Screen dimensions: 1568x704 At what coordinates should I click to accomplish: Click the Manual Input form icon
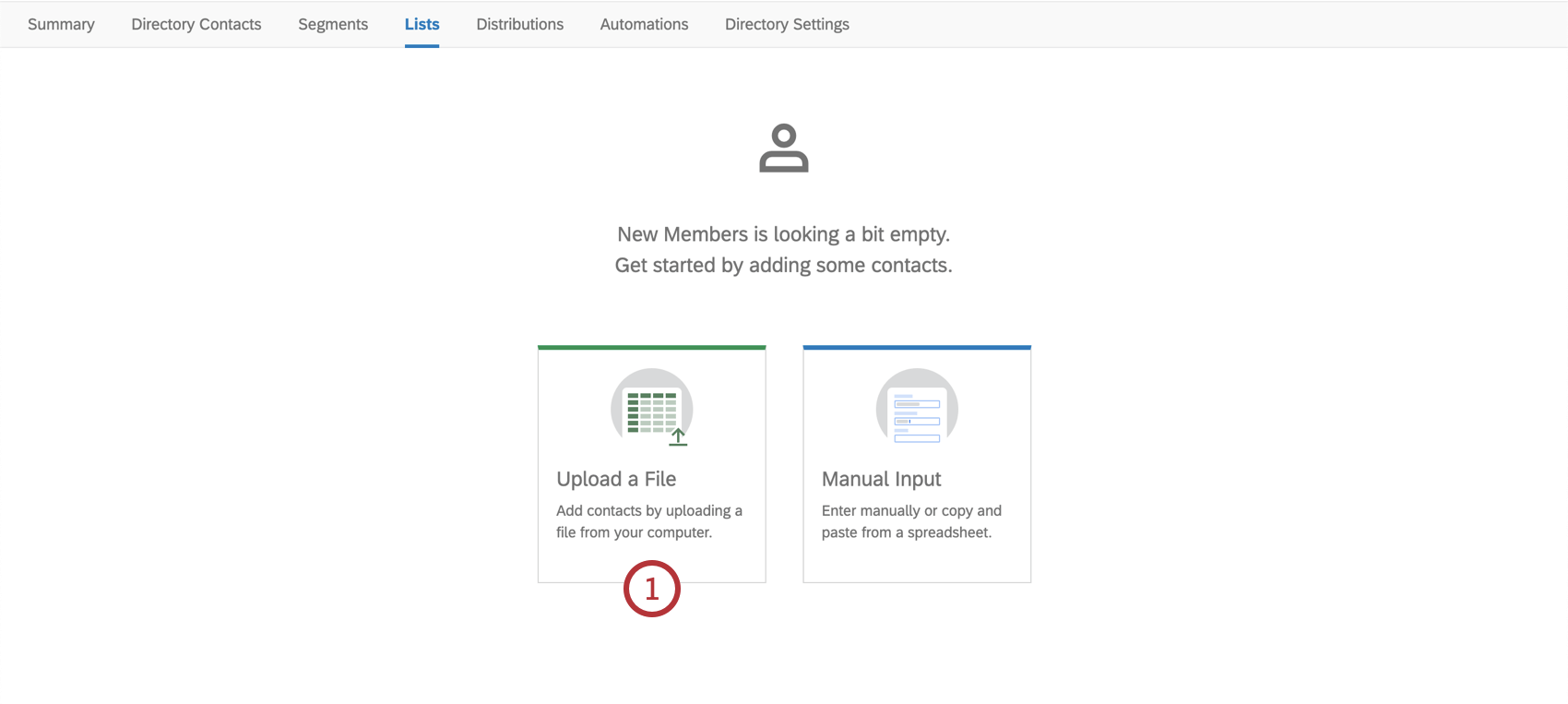(x=917, y=409)
